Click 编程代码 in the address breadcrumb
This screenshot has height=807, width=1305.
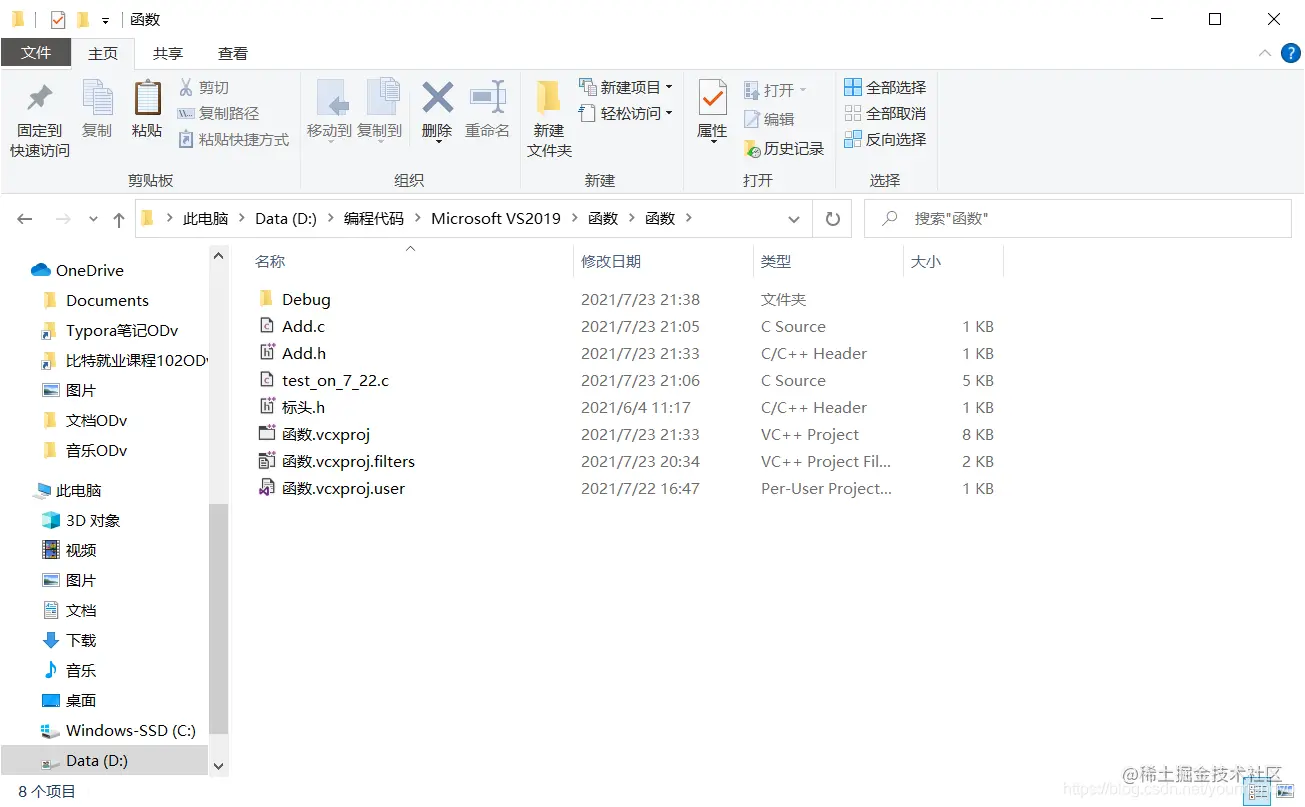tap(374, 218)
